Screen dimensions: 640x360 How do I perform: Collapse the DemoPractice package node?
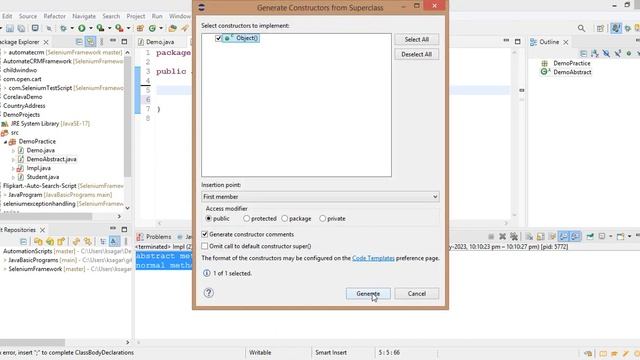(x=5, y=142)
